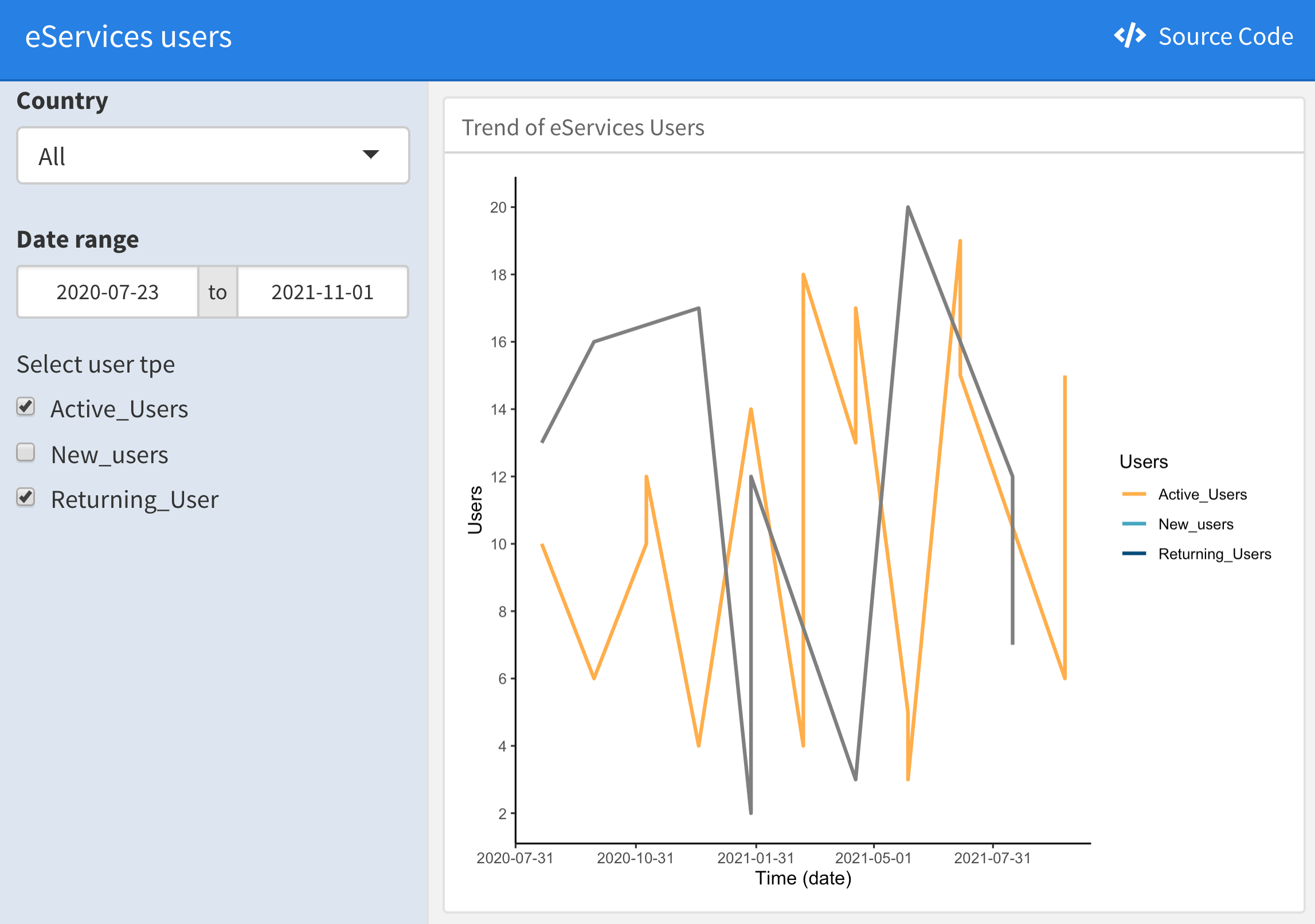This screenshot has width=1315, height=924.
Task: Uncheck the Returning_User checkbox
Action: point(26,497)
